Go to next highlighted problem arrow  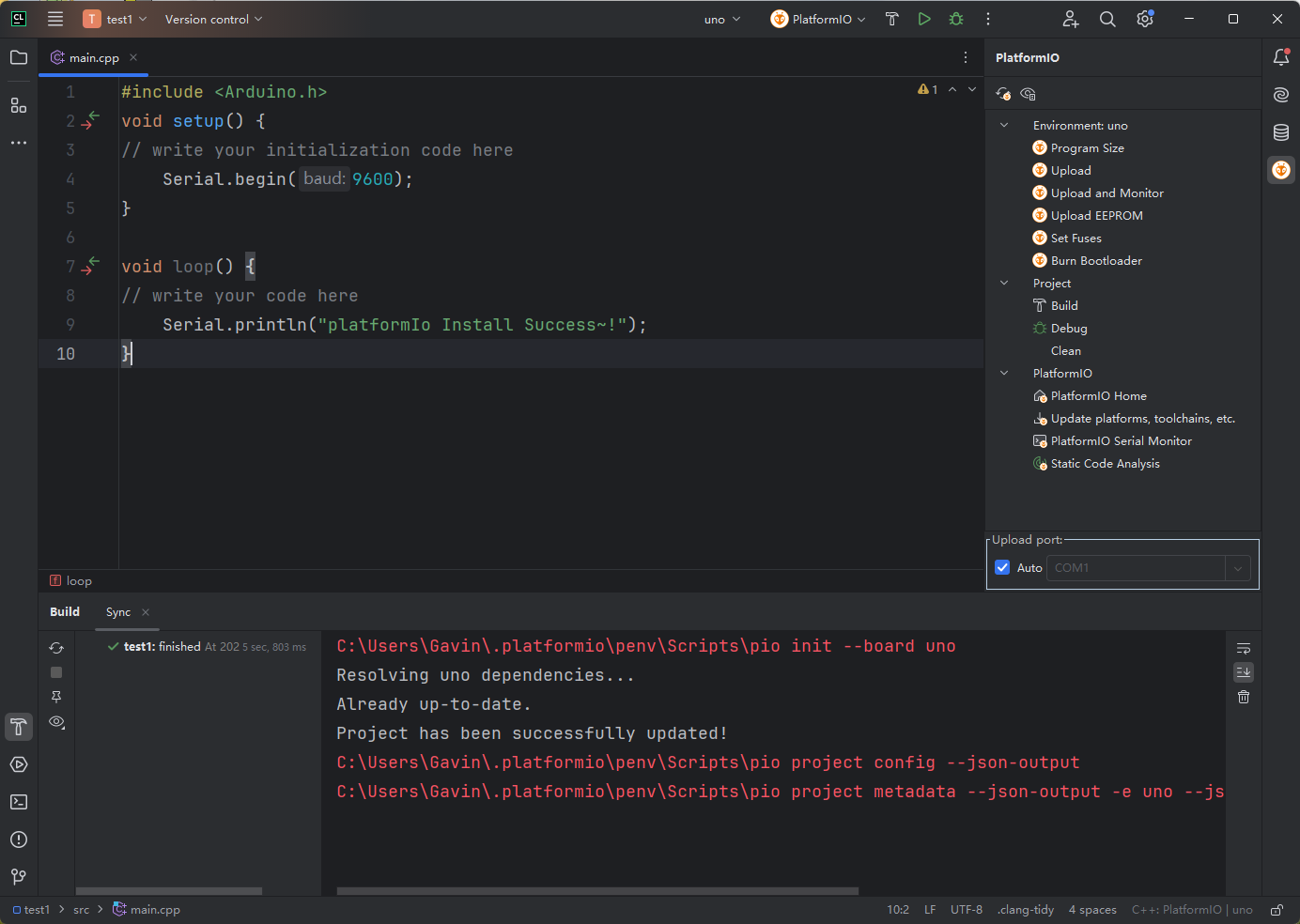click(972, 89)
